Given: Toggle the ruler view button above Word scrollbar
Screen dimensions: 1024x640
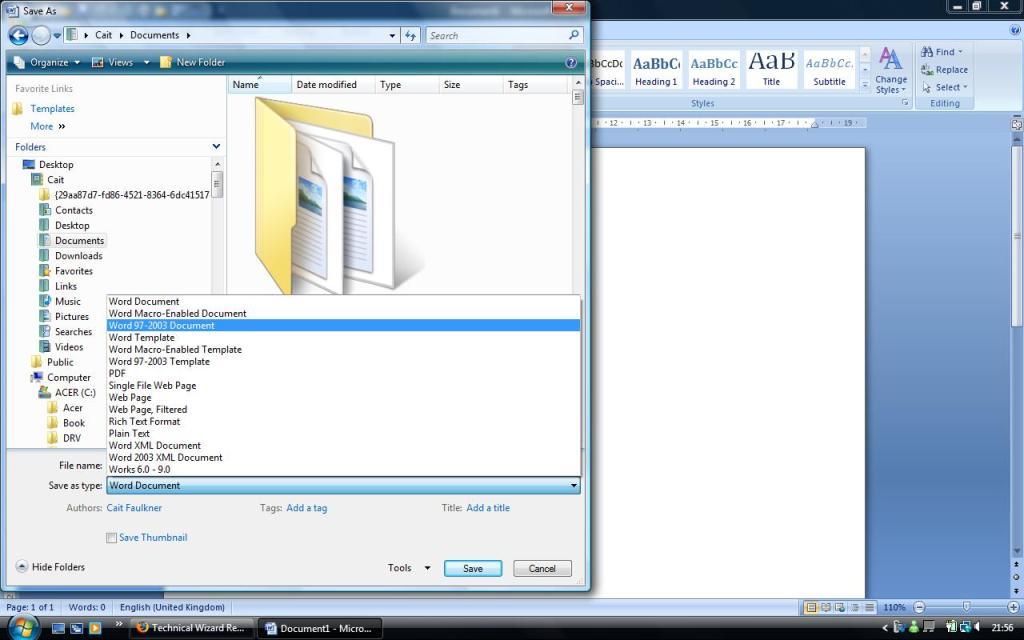Looking at the screenshot, I should point(1017,123).
